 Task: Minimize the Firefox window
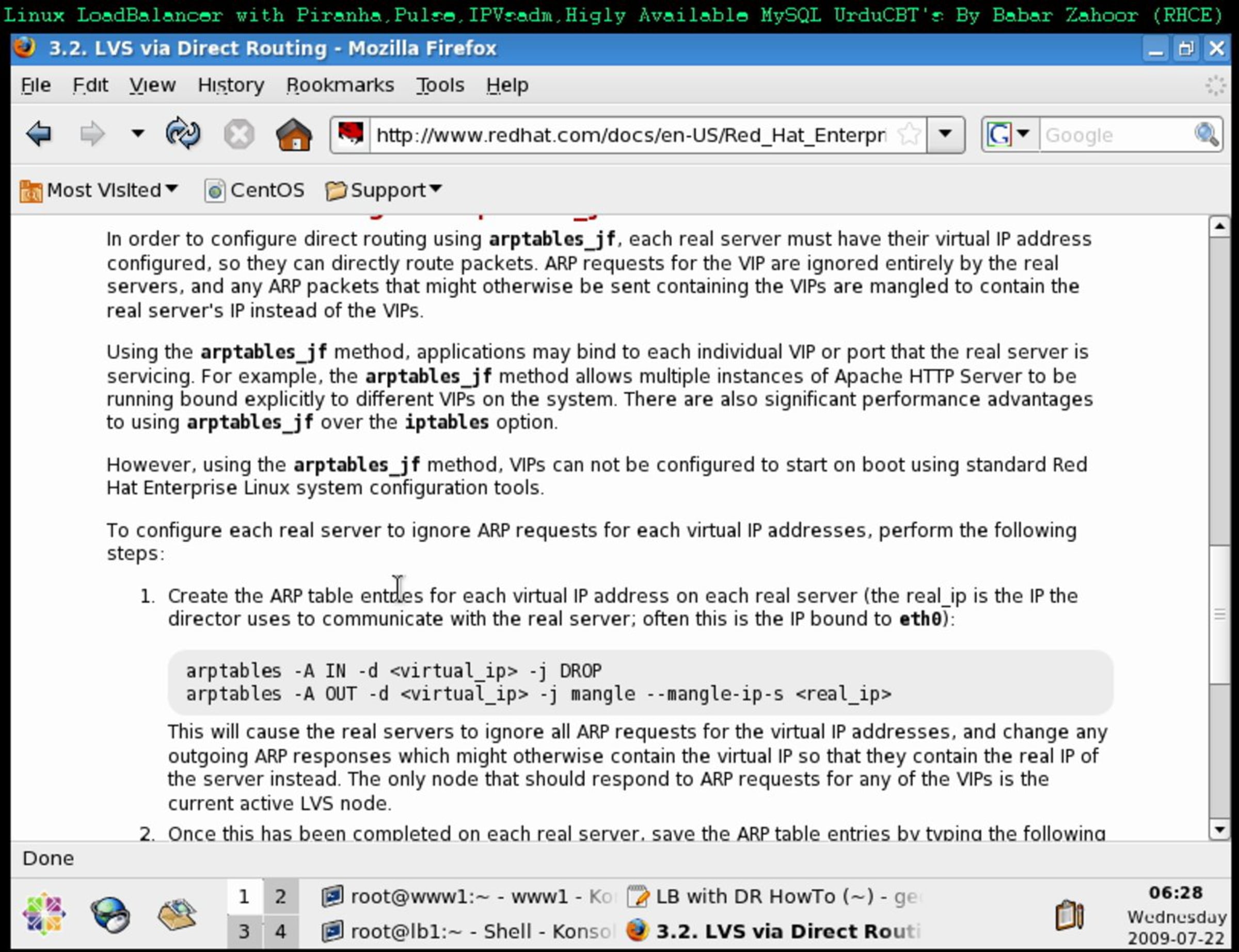[x=1155, y=49]
